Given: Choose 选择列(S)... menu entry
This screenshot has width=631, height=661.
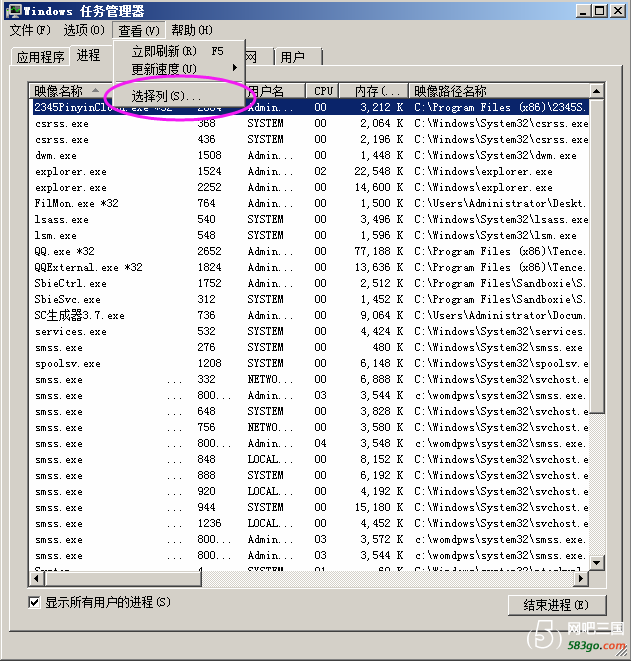Looking at the screenshot, I should (179, 96).
